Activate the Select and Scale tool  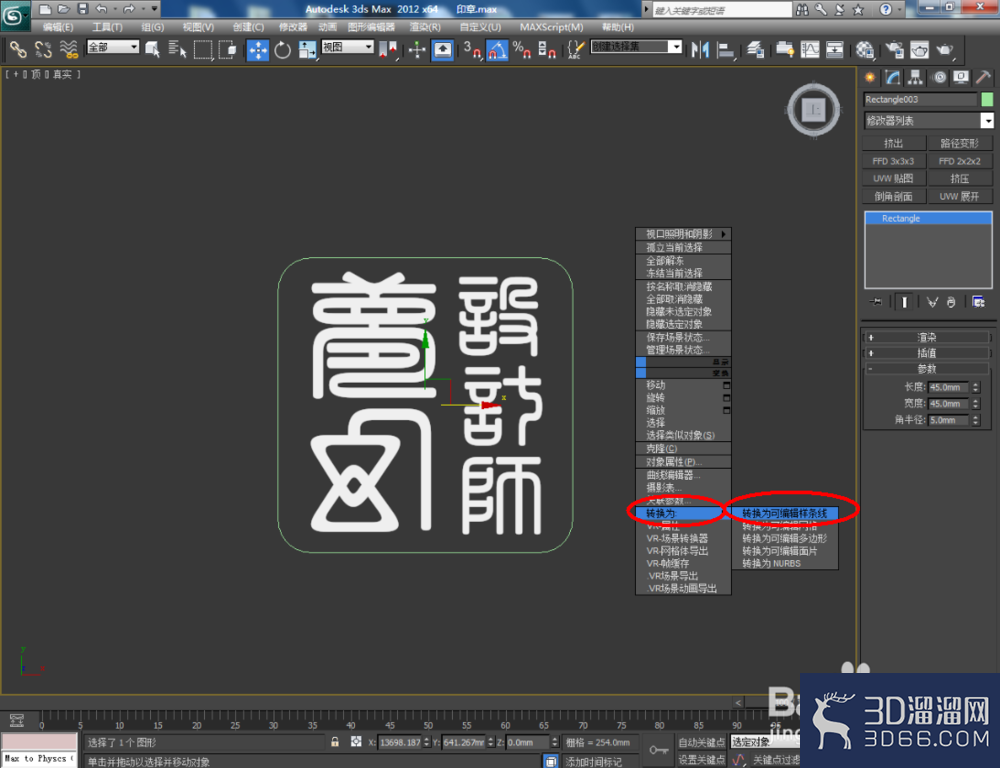click(x=307, y=50)
